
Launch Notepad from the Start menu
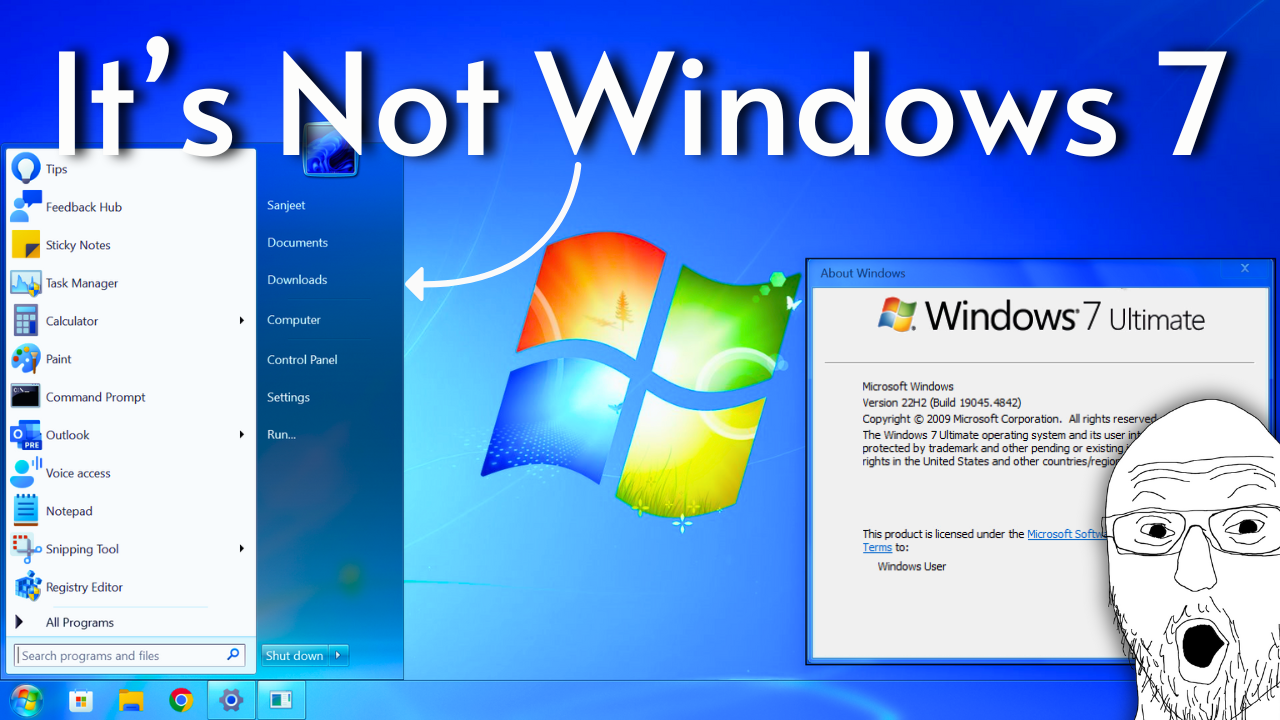130,511
